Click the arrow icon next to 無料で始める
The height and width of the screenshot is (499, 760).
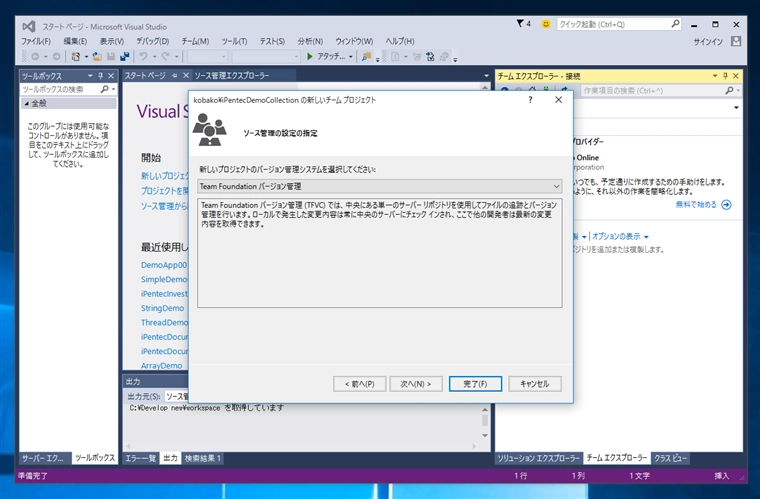click(x=726, y=204)
